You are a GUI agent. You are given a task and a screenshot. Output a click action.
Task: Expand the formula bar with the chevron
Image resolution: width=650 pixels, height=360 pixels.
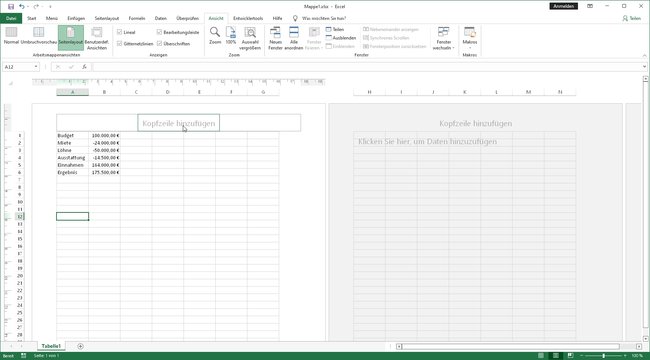point(644,67)
